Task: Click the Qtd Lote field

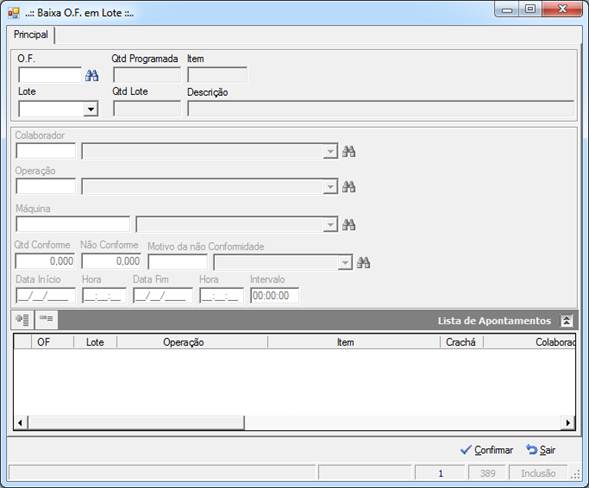Action: 147,109
